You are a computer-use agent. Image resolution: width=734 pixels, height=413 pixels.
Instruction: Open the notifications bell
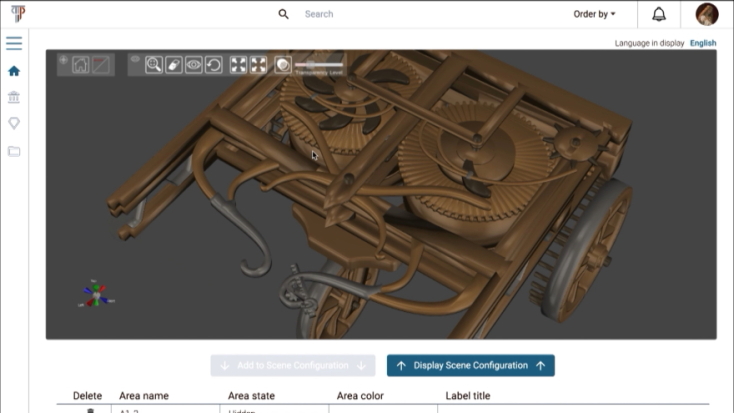659,14
